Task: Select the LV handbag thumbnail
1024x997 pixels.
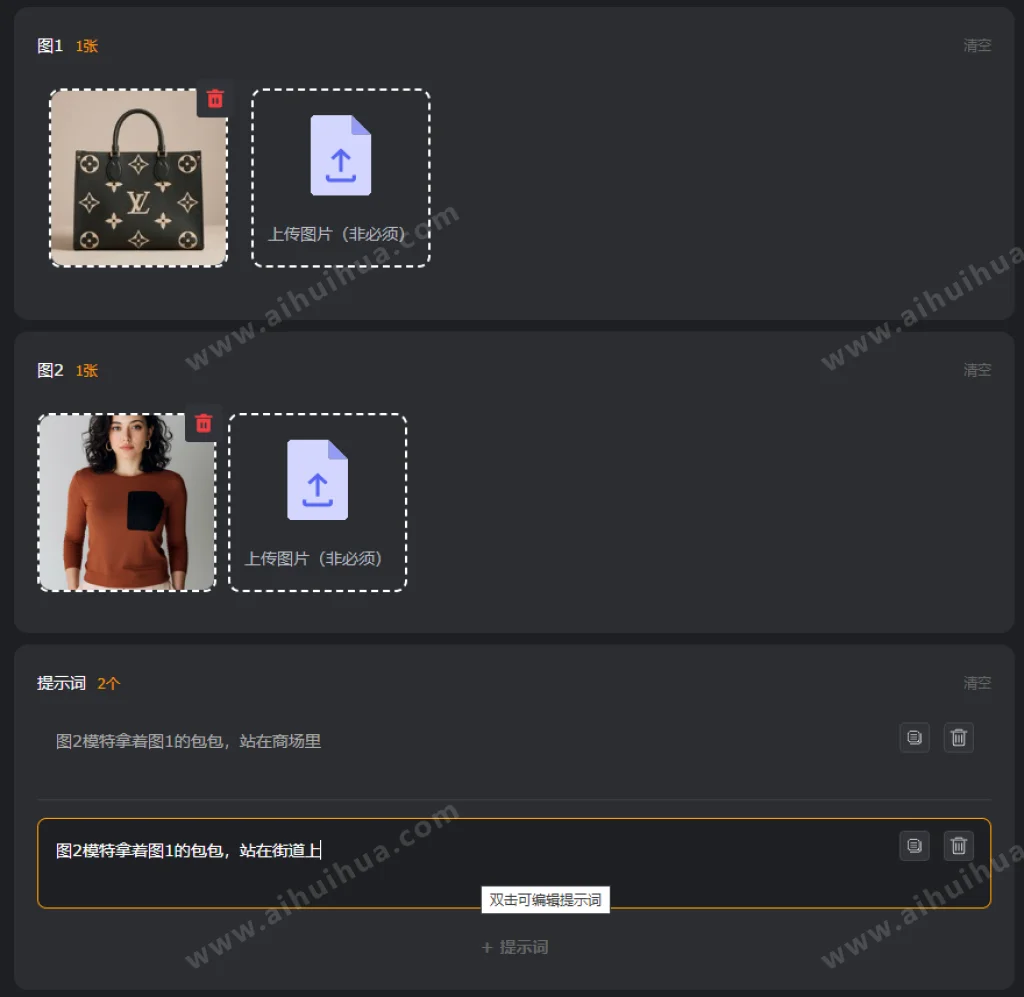Action: coord(138,178)
